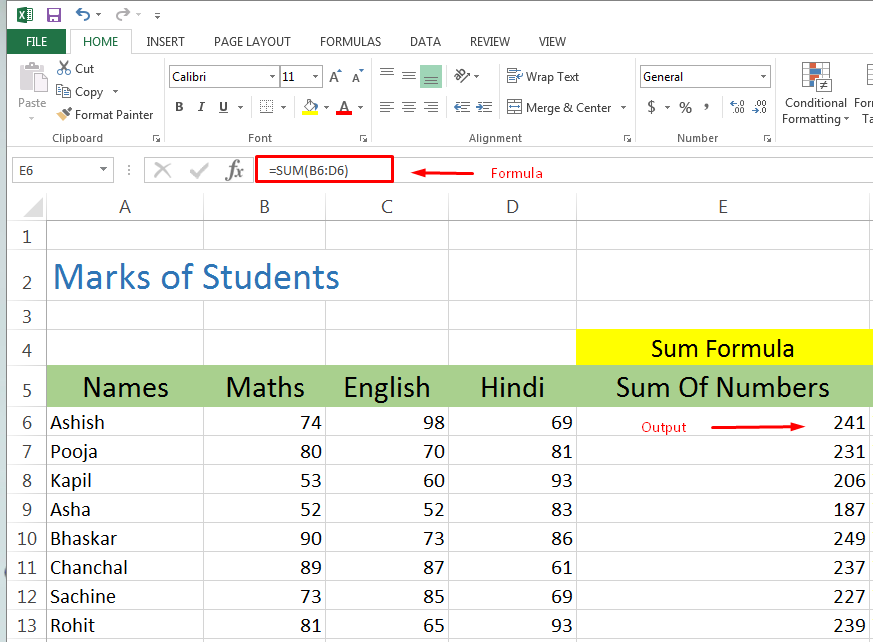Click the Undo arrow icon
Screen dimensions: 873x642
coord(83,15)
